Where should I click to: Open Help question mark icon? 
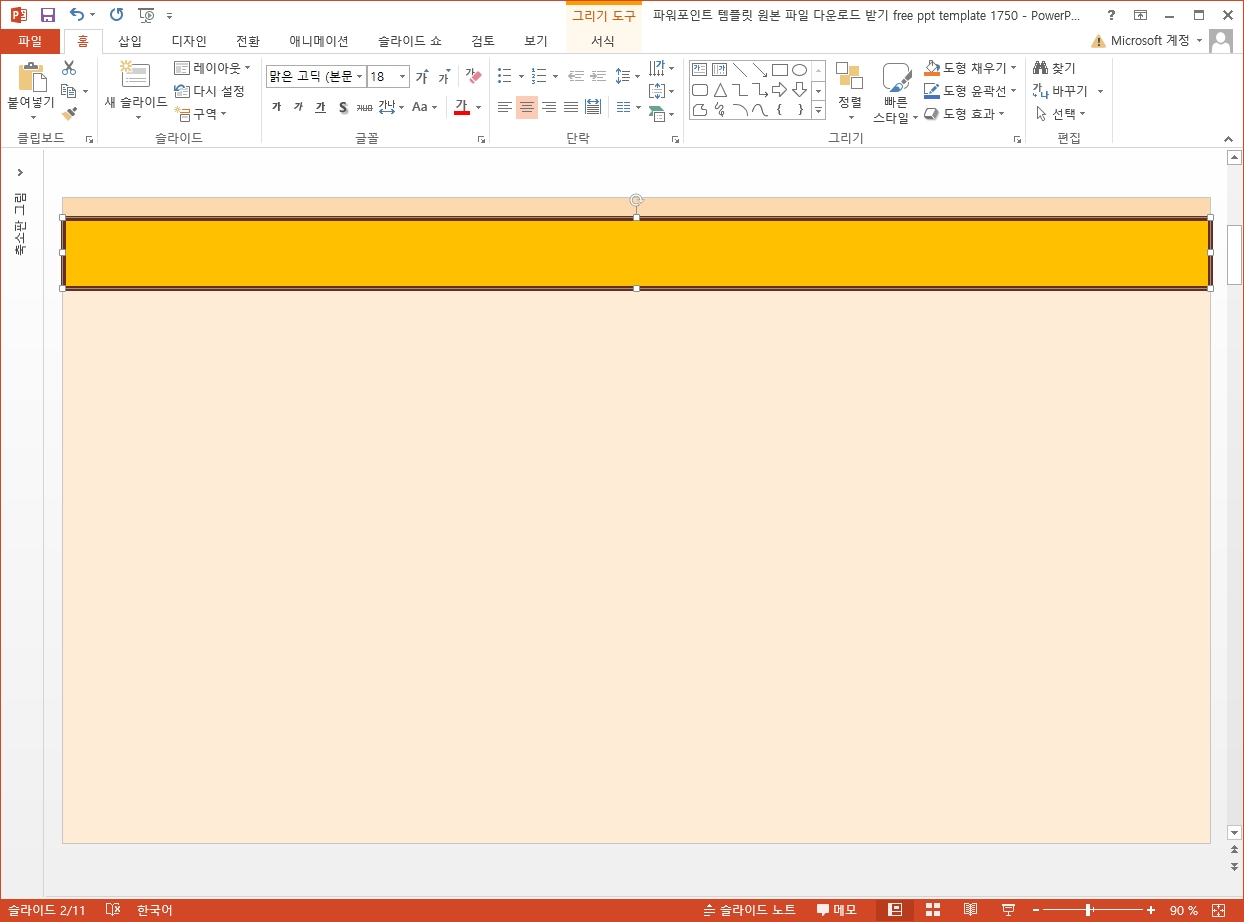click(1111, 15)
